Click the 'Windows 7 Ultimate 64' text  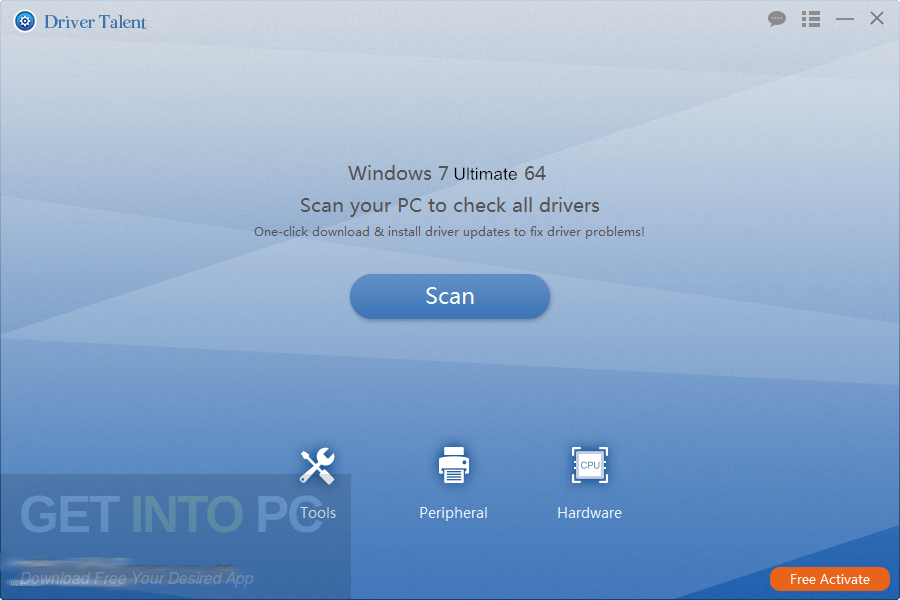tap(447, 173)
